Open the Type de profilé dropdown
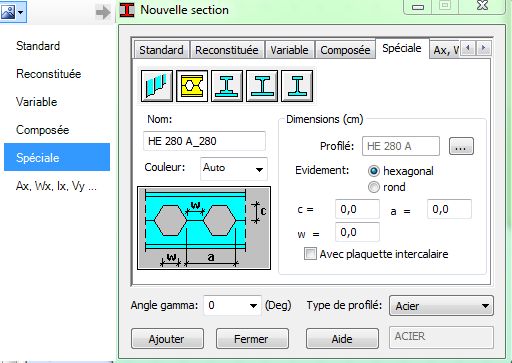 [441, 305]
